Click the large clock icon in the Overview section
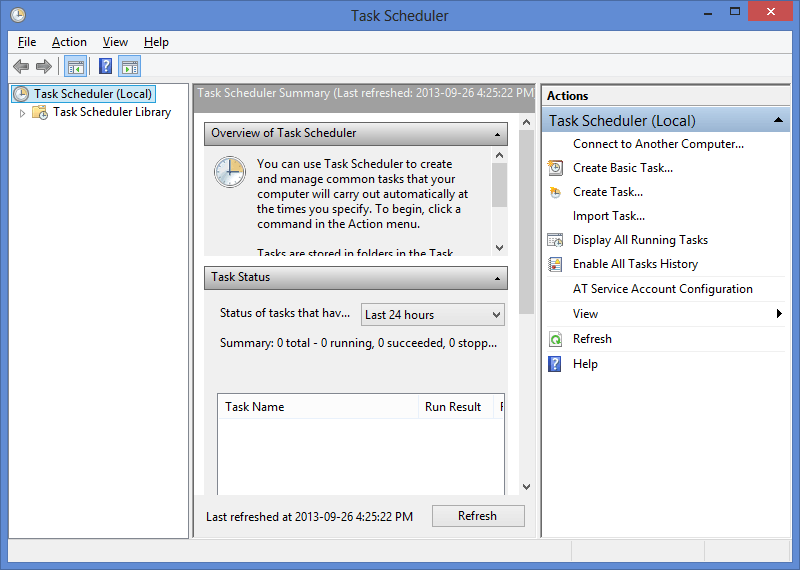The image size is (800, 570). [x=230, y=172]
